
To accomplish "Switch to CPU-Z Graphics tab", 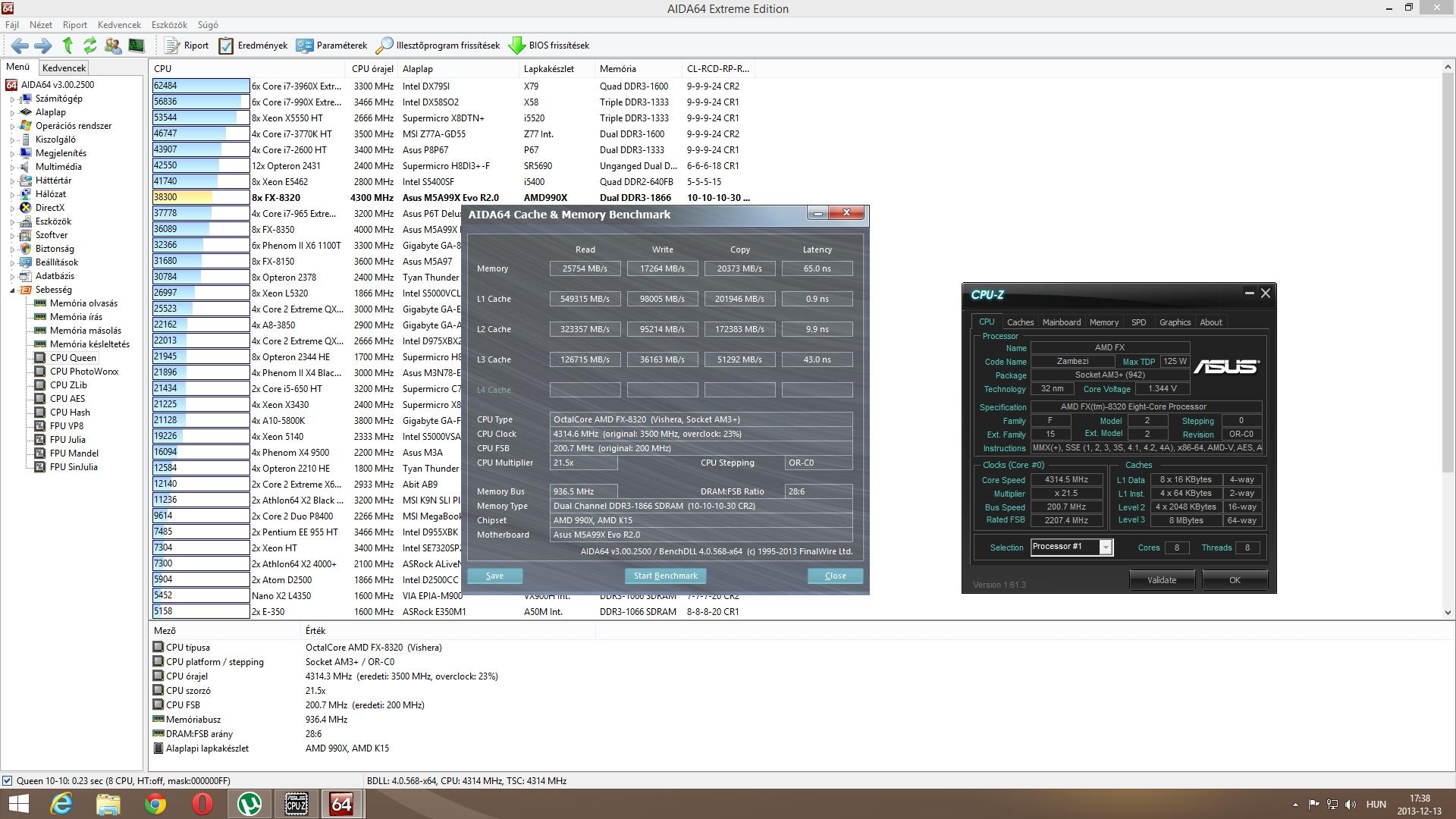I will [x=1175, y=322].
